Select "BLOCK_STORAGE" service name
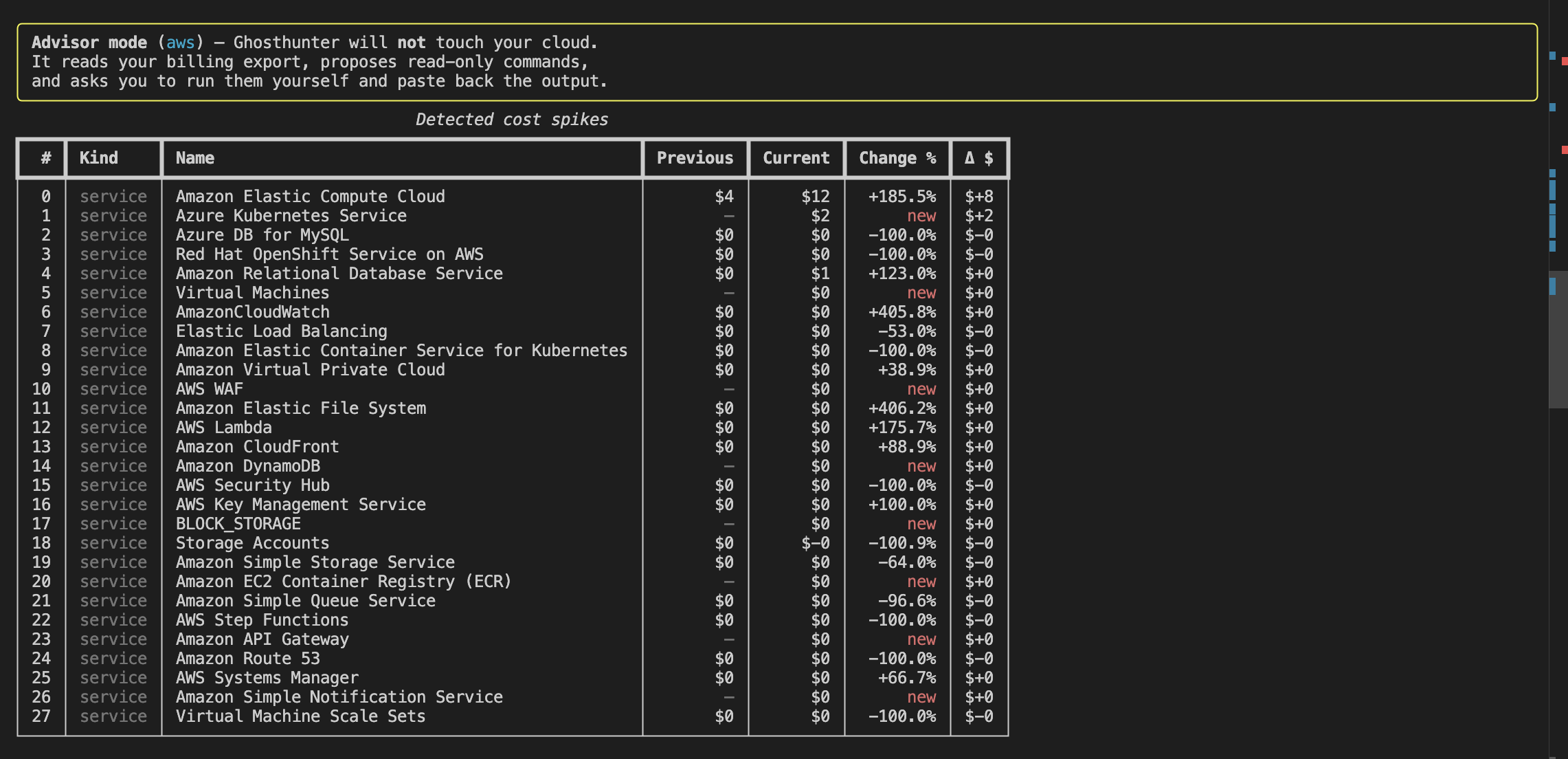This screenshot has width=1568, height=759. click(238, 524)
